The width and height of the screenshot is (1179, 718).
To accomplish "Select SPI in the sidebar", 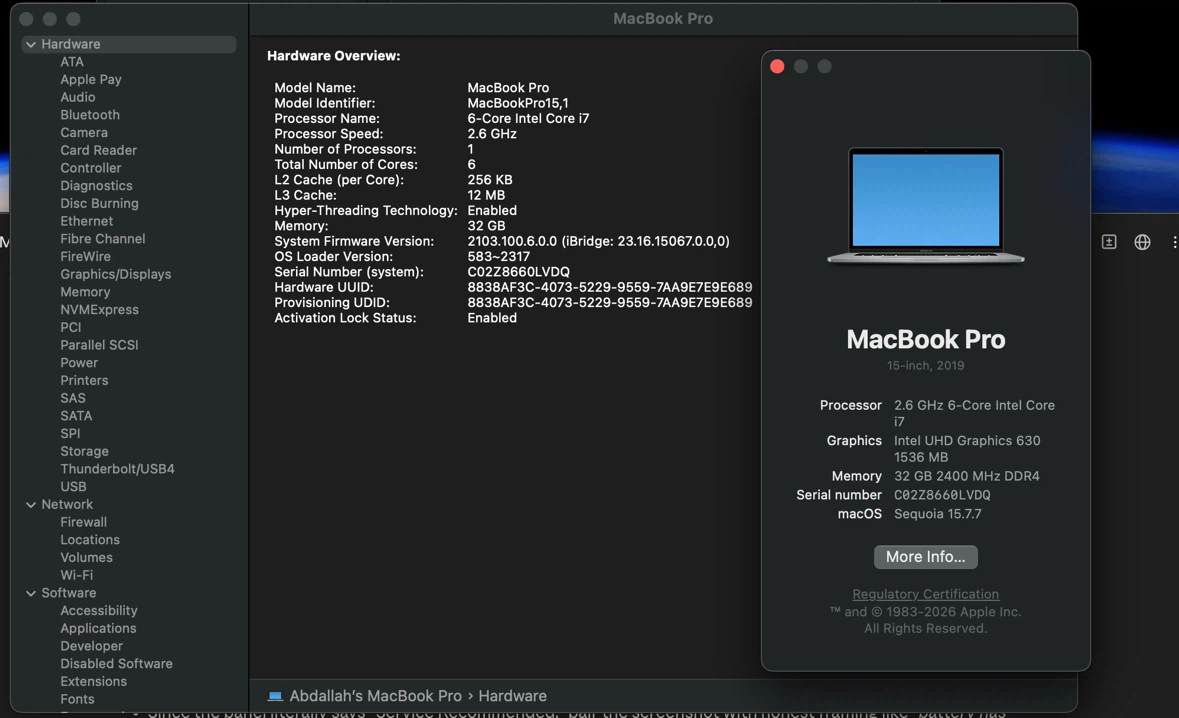I will click(x=70, y=433).
